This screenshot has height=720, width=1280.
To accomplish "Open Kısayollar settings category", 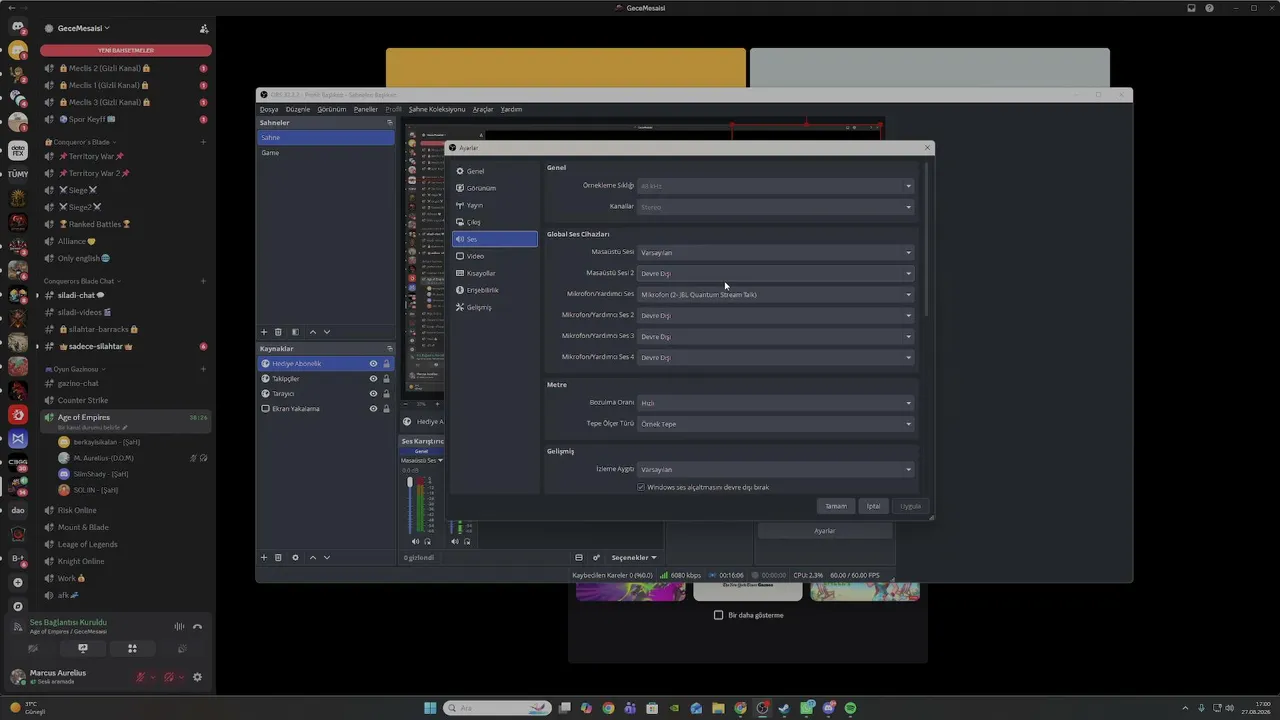I will (494, 273).
